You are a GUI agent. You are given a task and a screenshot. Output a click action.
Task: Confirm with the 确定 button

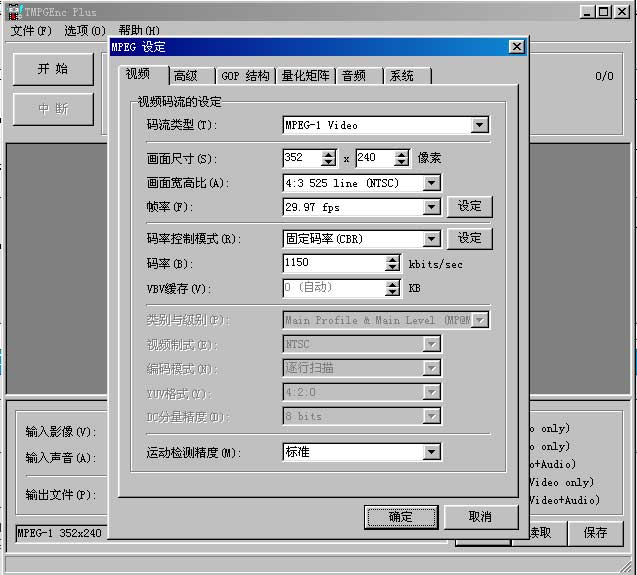tap(401, 517)
